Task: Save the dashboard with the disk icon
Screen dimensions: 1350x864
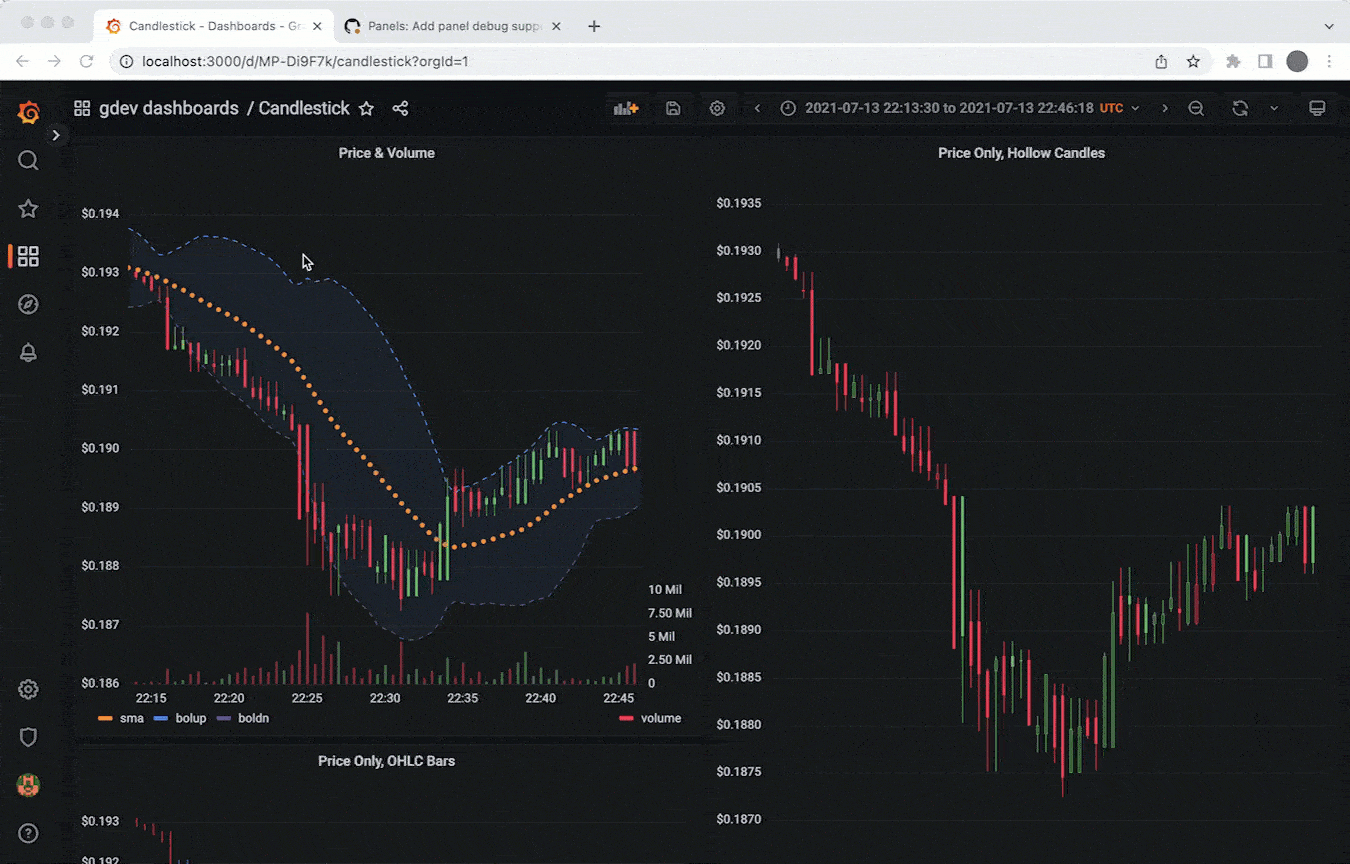Action: click(673, 108)
